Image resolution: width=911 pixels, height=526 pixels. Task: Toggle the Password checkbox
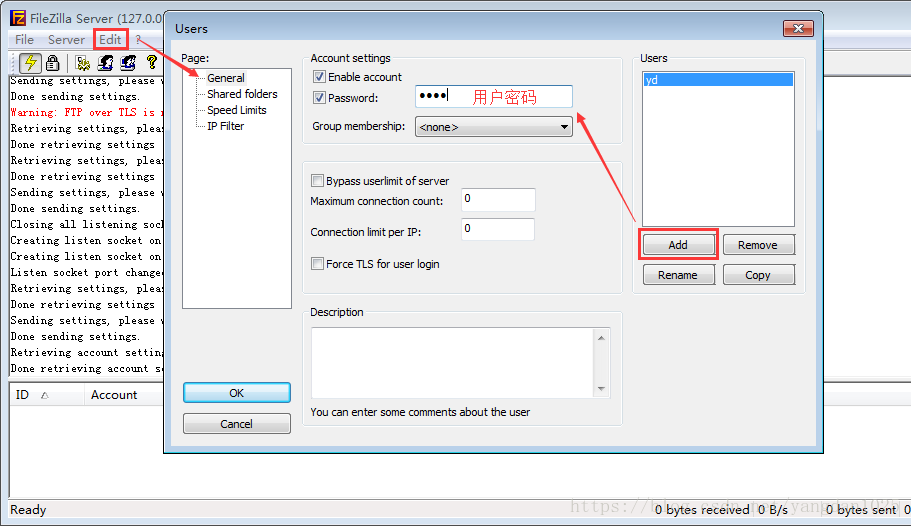(319, 98)
